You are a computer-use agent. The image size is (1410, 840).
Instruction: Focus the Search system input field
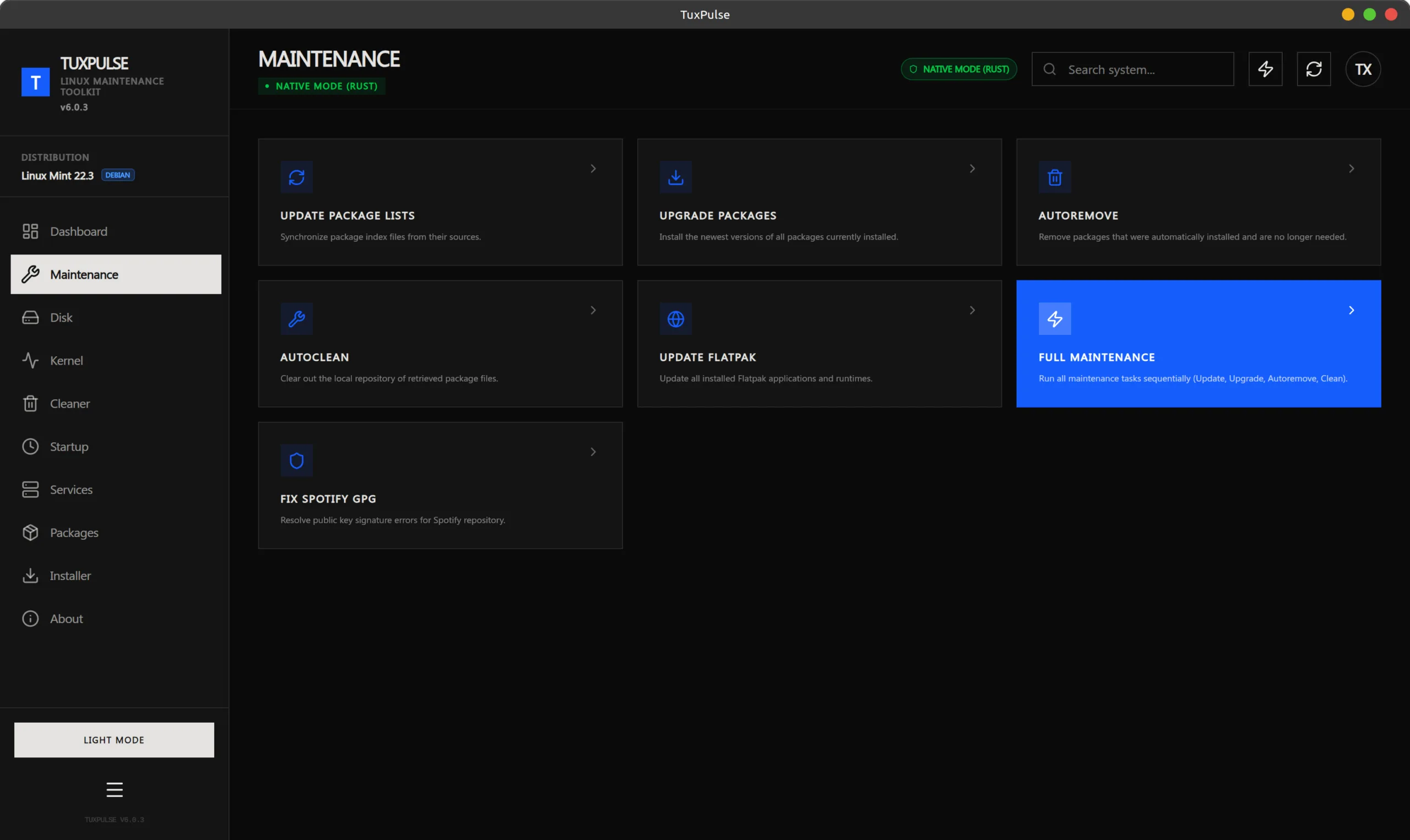click(x=1143, y=69)
